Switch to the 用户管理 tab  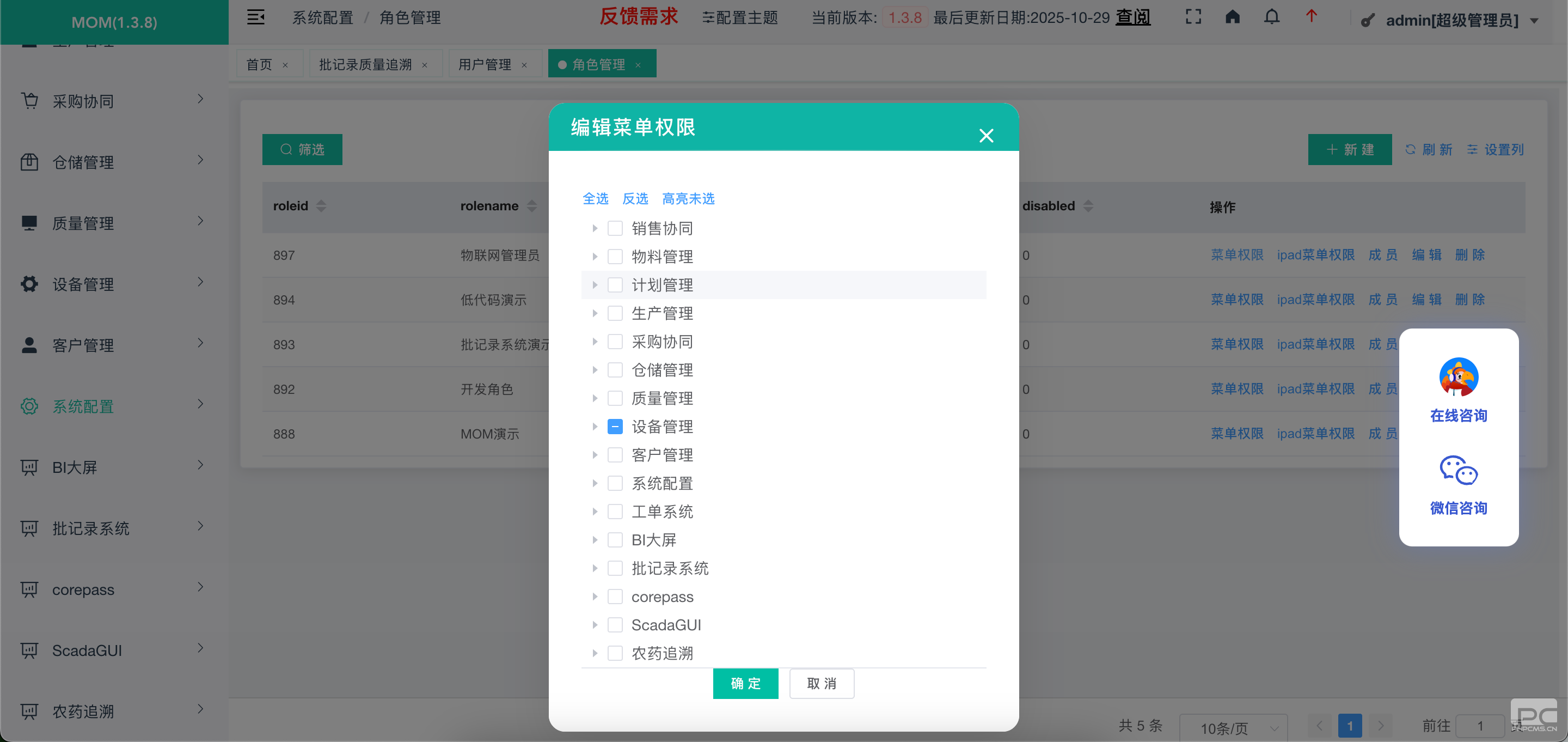485,64
